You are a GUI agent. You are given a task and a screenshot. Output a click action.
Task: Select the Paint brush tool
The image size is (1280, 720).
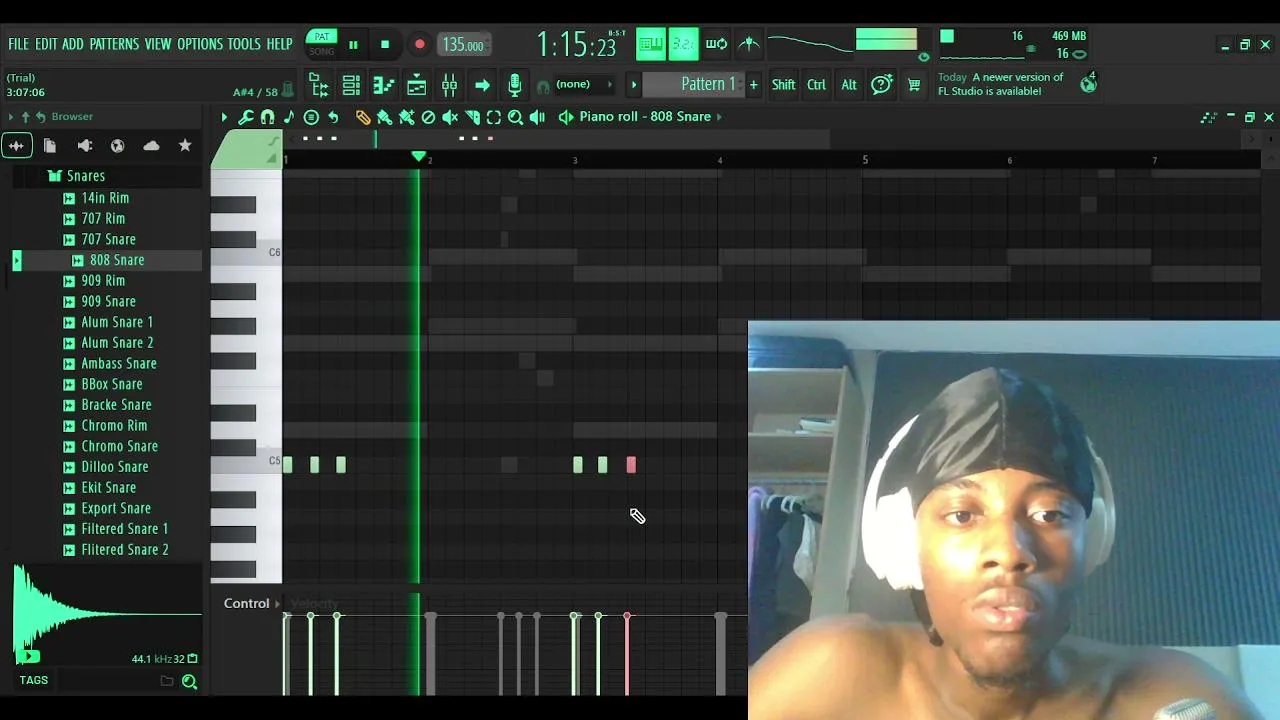(x=384, y=117)
